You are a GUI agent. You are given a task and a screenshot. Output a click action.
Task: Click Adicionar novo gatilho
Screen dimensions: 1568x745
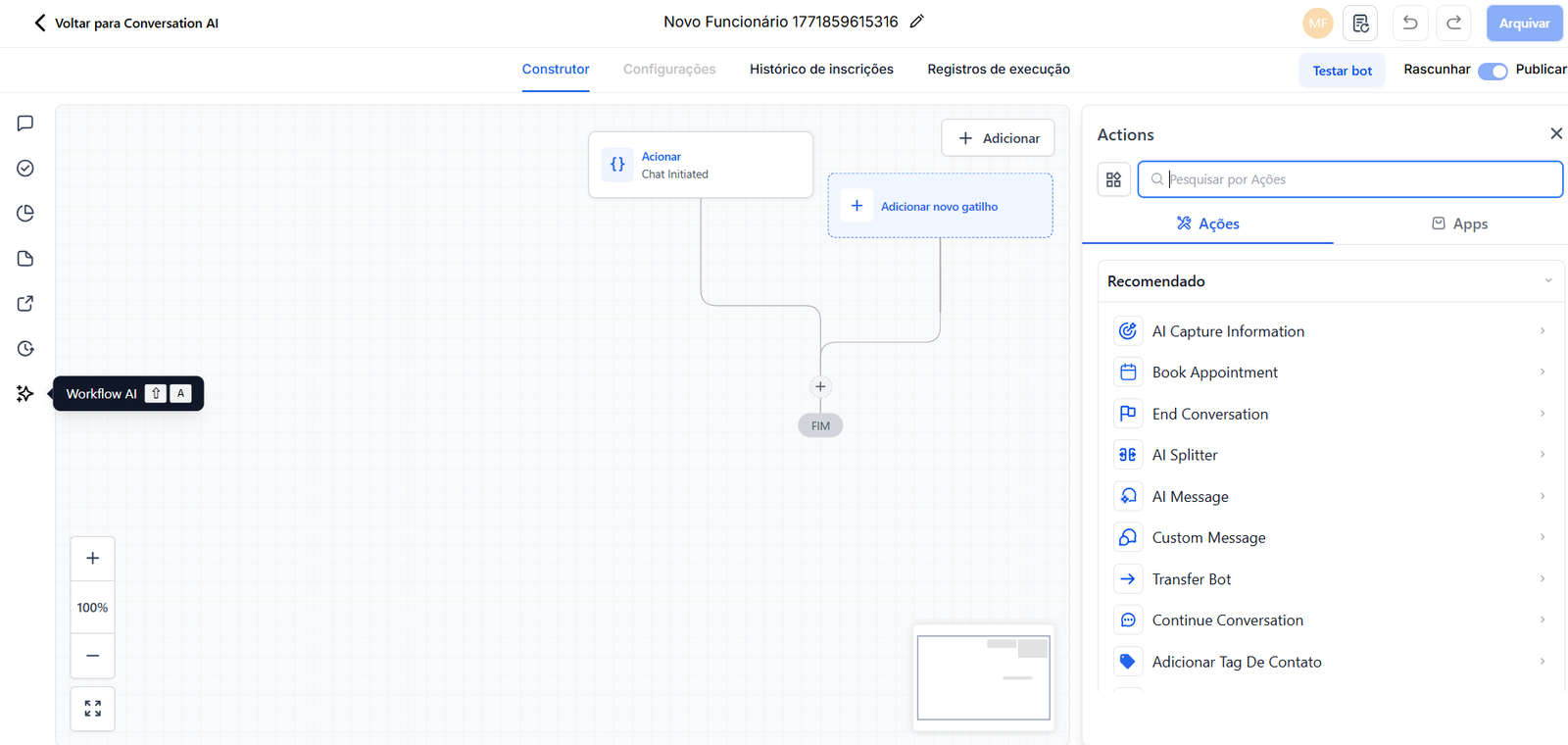tap(939, 206)
